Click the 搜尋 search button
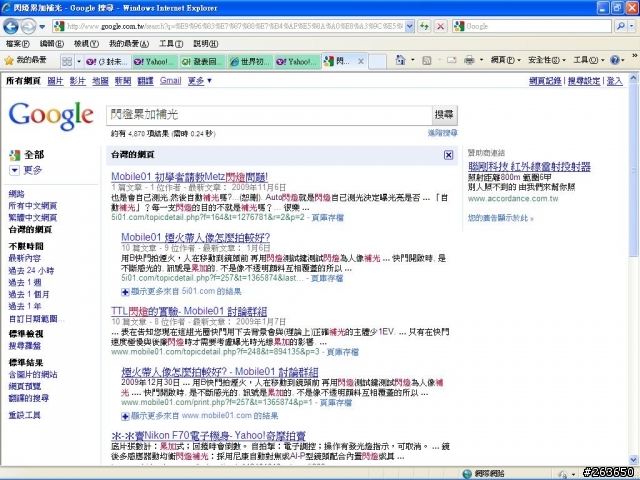The width and height of the screenshot is (640, 480). point(444,115)
